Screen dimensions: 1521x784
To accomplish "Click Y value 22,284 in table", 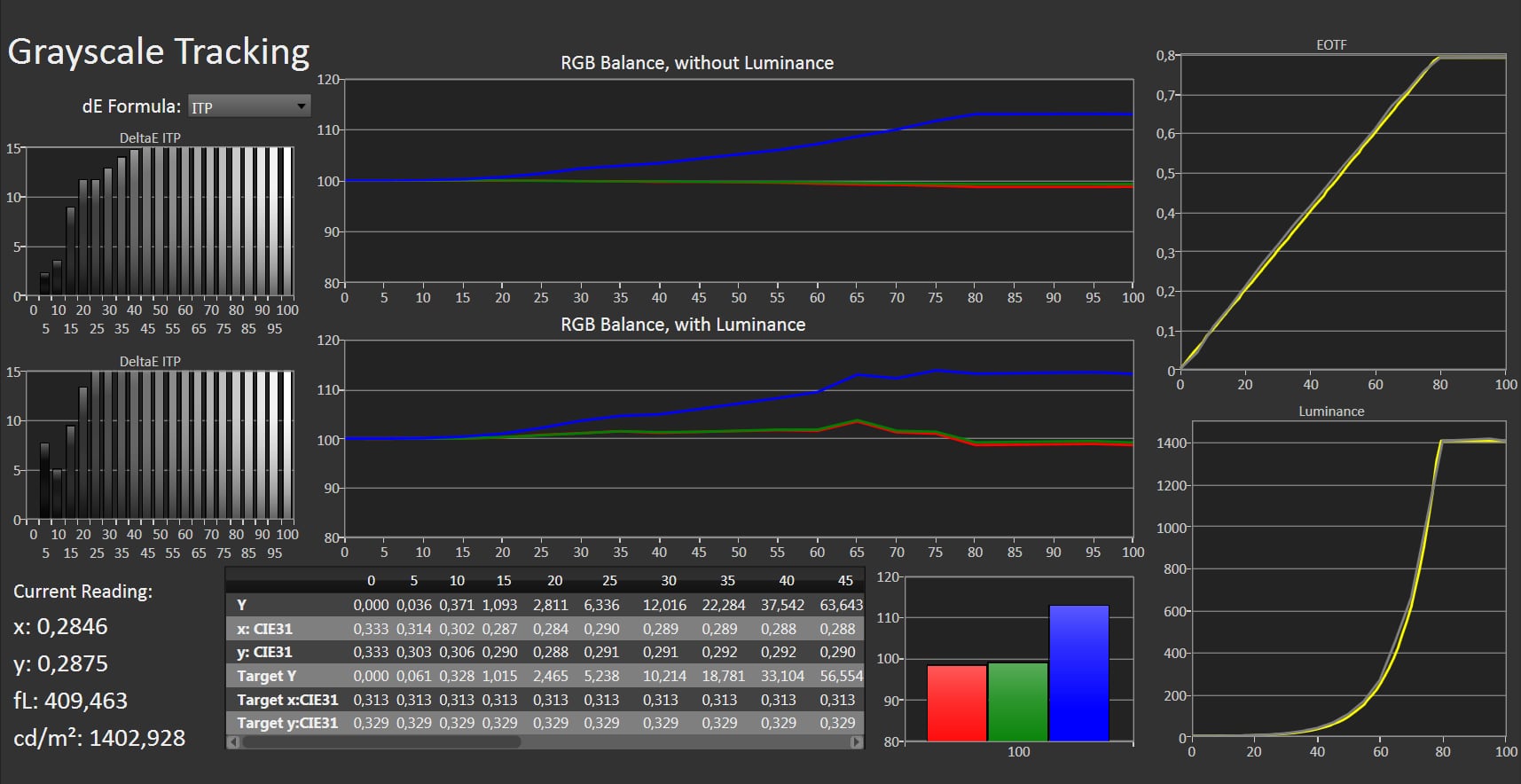I will tap(724, 605).
